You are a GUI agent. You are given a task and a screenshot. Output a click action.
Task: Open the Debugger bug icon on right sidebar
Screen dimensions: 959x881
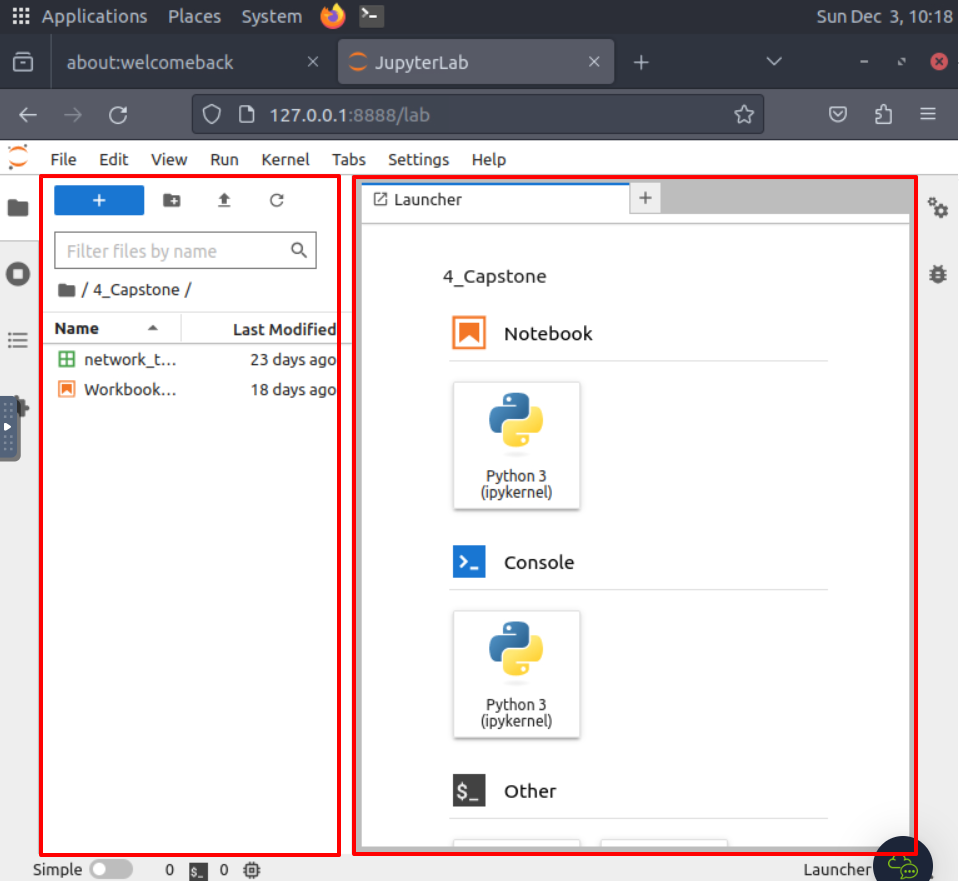[x=938, y=274]
